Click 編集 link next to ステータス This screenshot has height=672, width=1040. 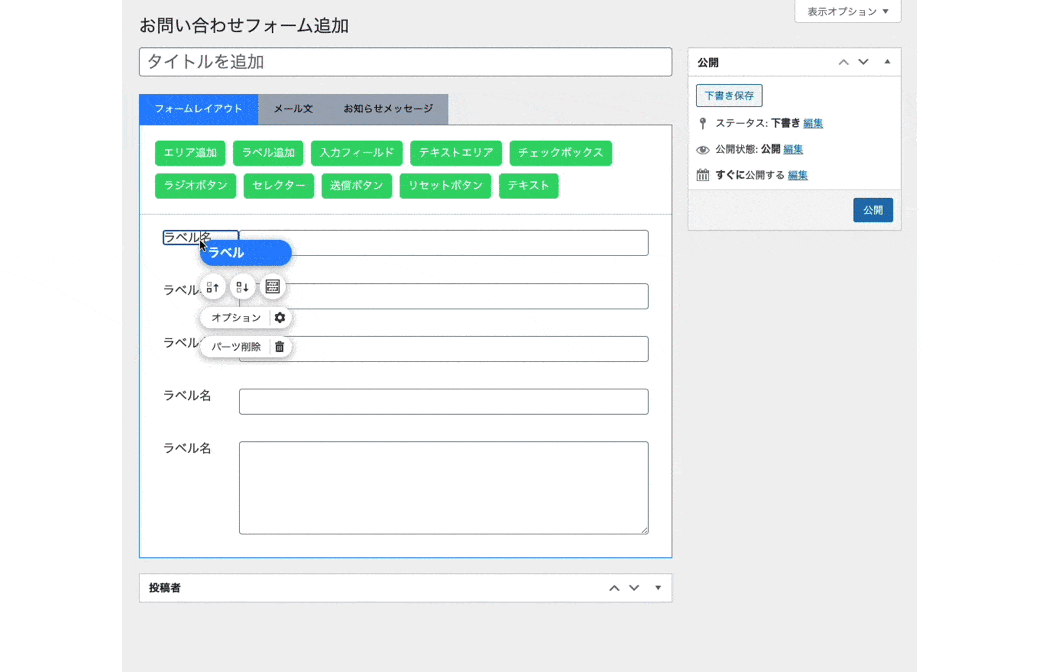[x=813, y=124]
